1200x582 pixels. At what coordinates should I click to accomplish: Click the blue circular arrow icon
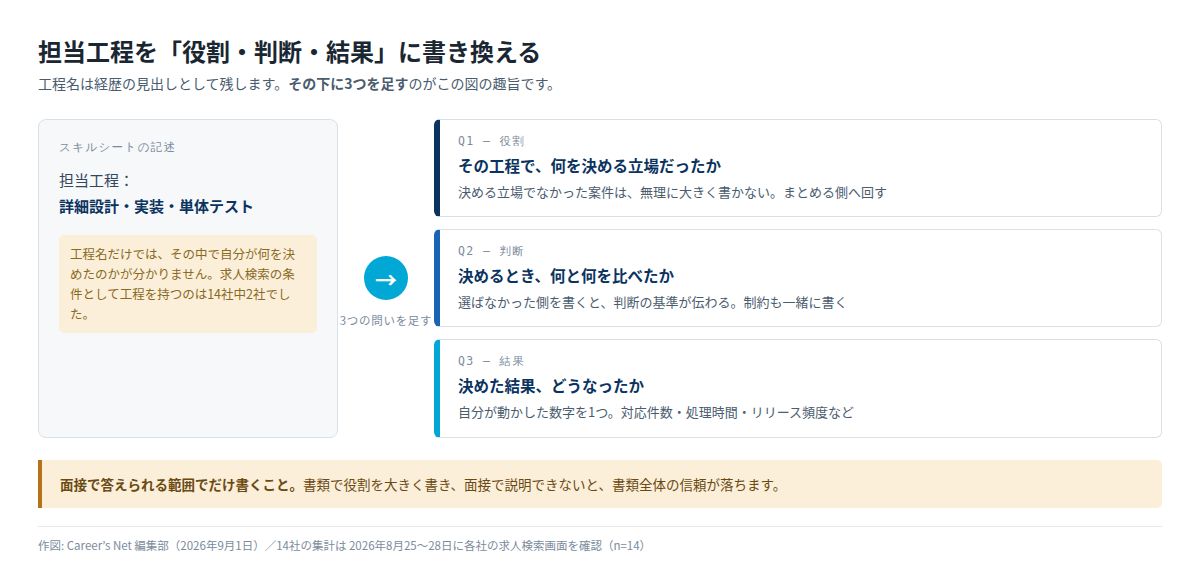386,278
